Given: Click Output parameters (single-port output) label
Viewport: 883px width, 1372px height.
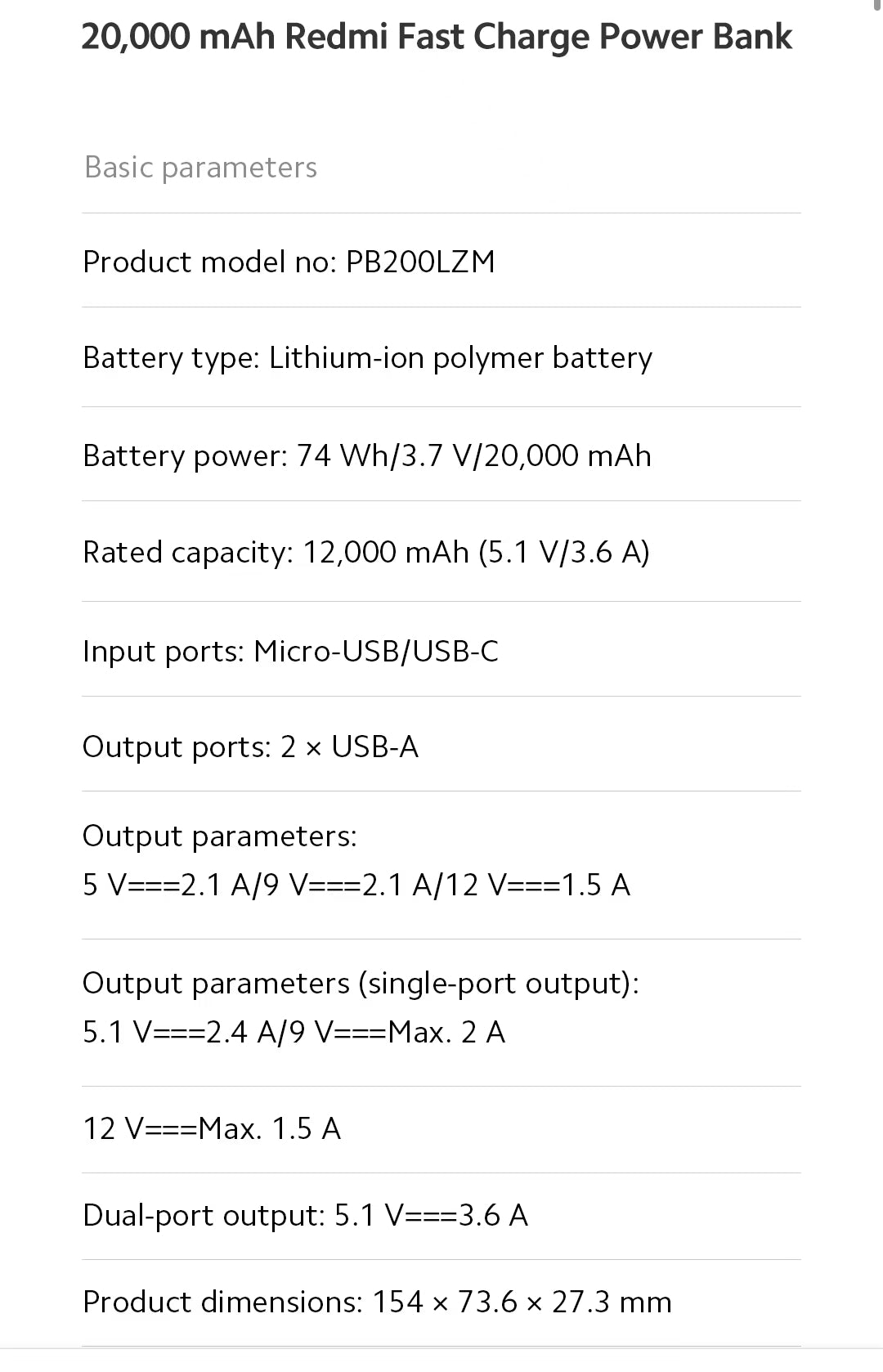Looking at the screenshot, I should [361, 984].
